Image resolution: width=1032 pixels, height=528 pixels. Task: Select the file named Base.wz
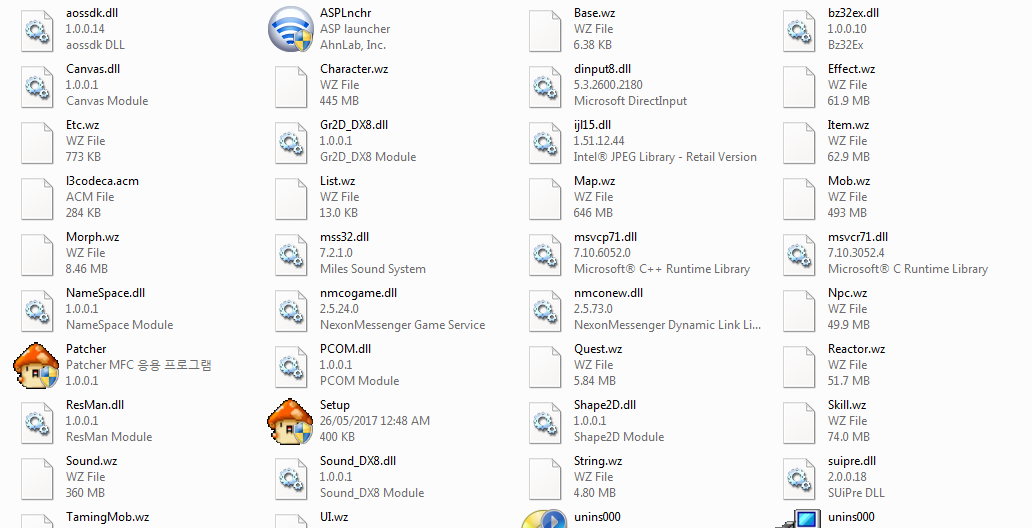pyautogui.click(x=594, y=13)
